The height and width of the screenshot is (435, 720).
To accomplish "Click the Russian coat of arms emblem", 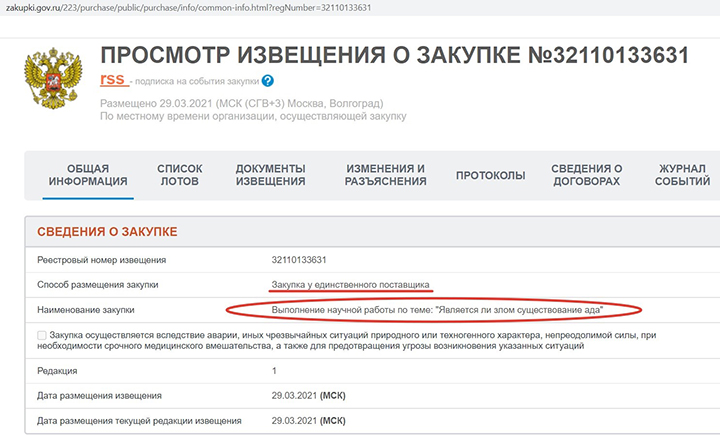I will (x=53, y=78).
